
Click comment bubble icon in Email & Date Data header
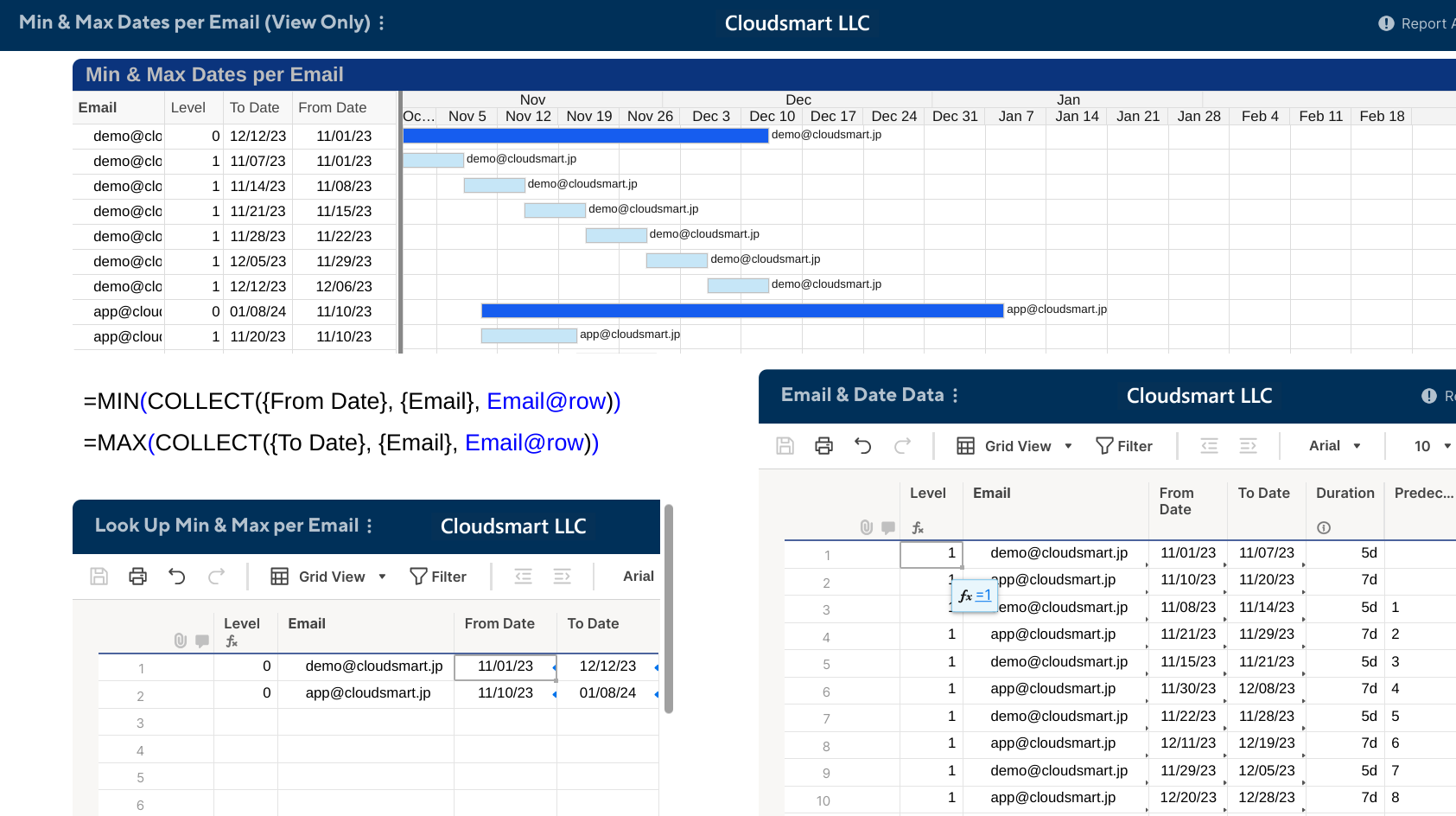[887, 527]
